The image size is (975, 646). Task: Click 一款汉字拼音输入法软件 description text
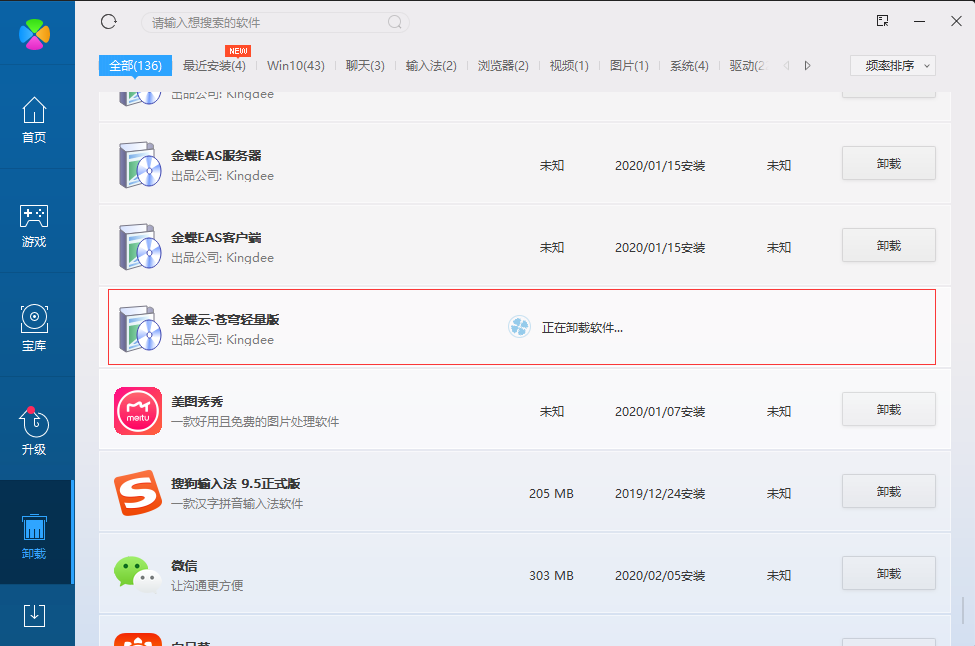point(237,504)
